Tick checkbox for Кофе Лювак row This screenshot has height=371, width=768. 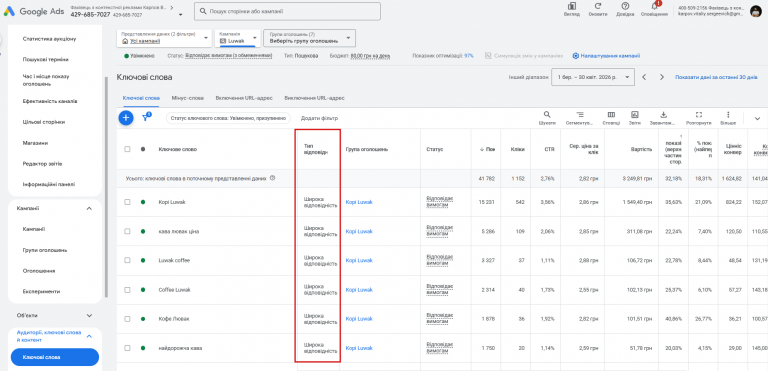tap(127, 319)
